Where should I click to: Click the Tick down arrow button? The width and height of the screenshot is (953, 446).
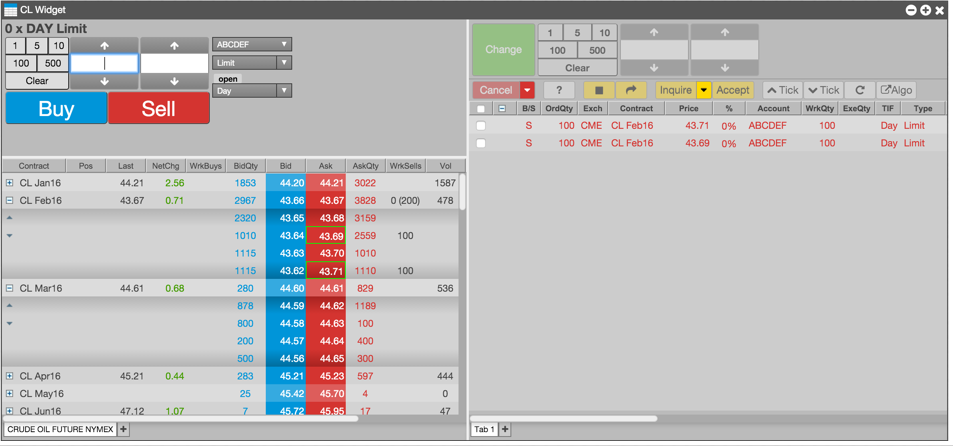click(x=824, y=90)
